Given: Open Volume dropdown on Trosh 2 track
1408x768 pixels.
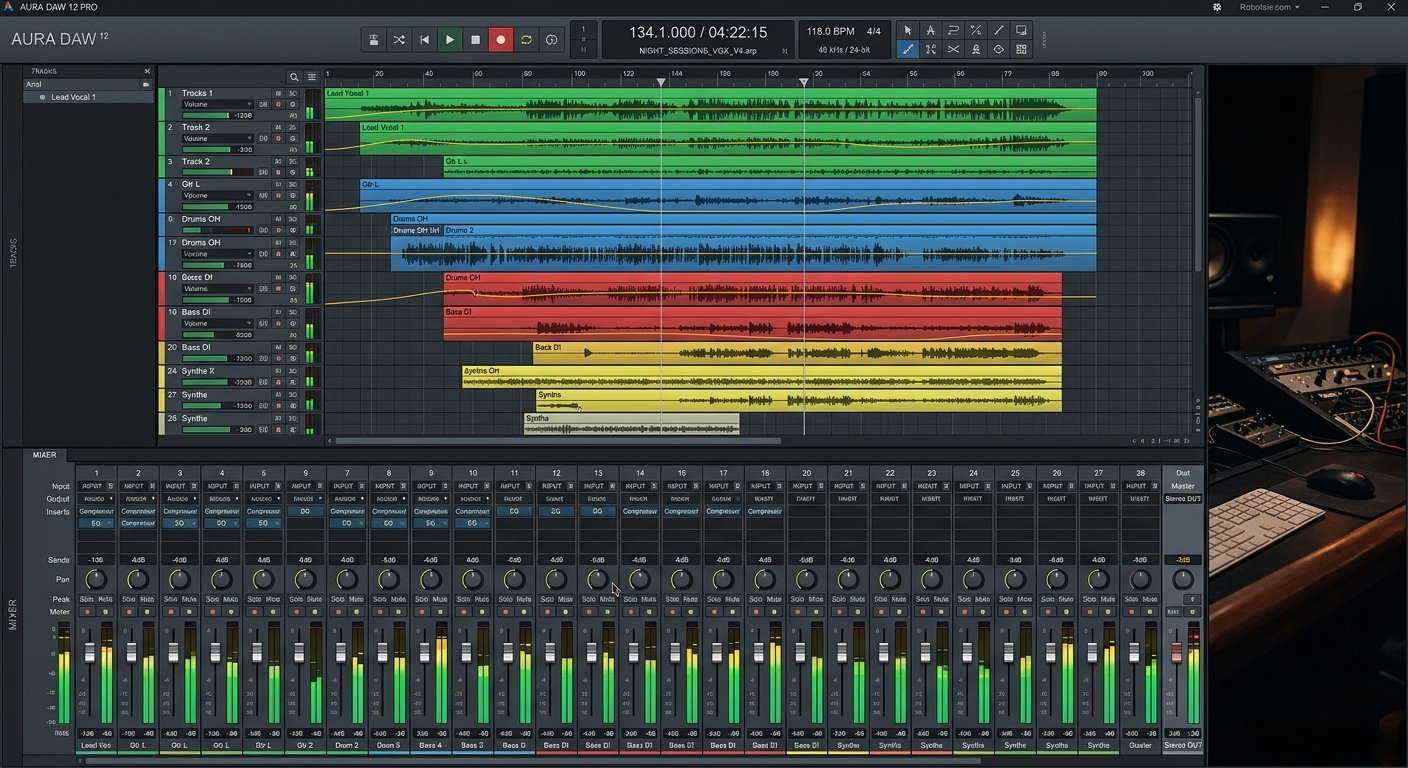Looking at the screenshot, I should 217,138.
